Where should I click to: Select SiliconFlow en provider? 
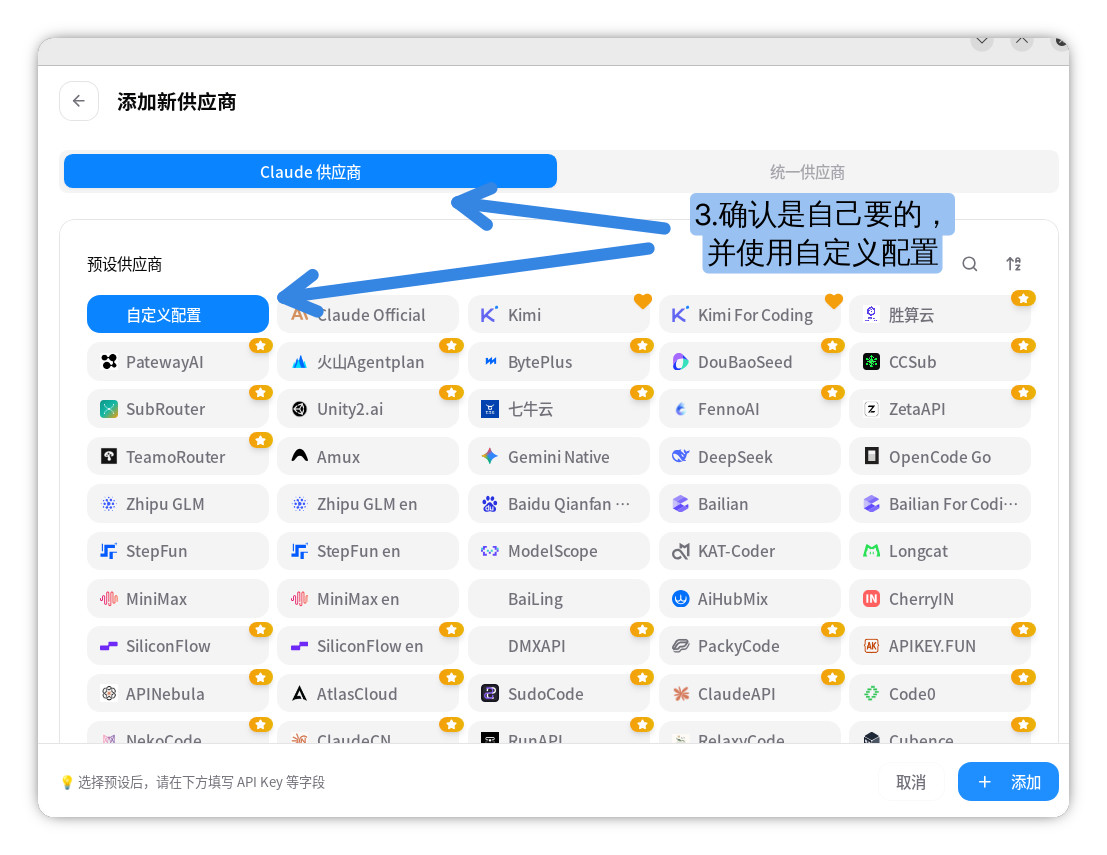coord(368,645)
